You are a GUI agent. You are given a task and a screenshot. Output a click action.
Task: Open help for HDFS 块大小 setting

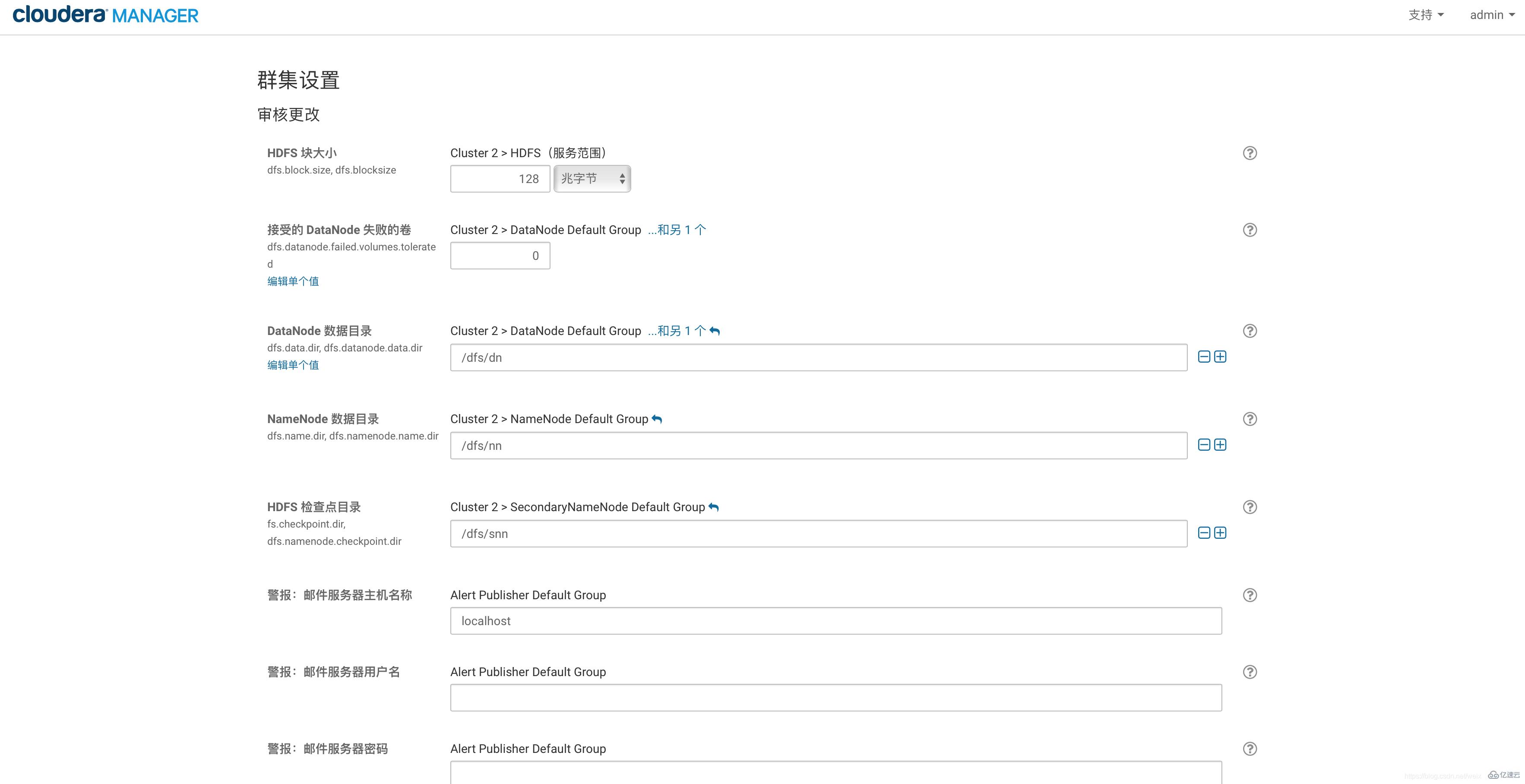click(x=1250, y=153)
